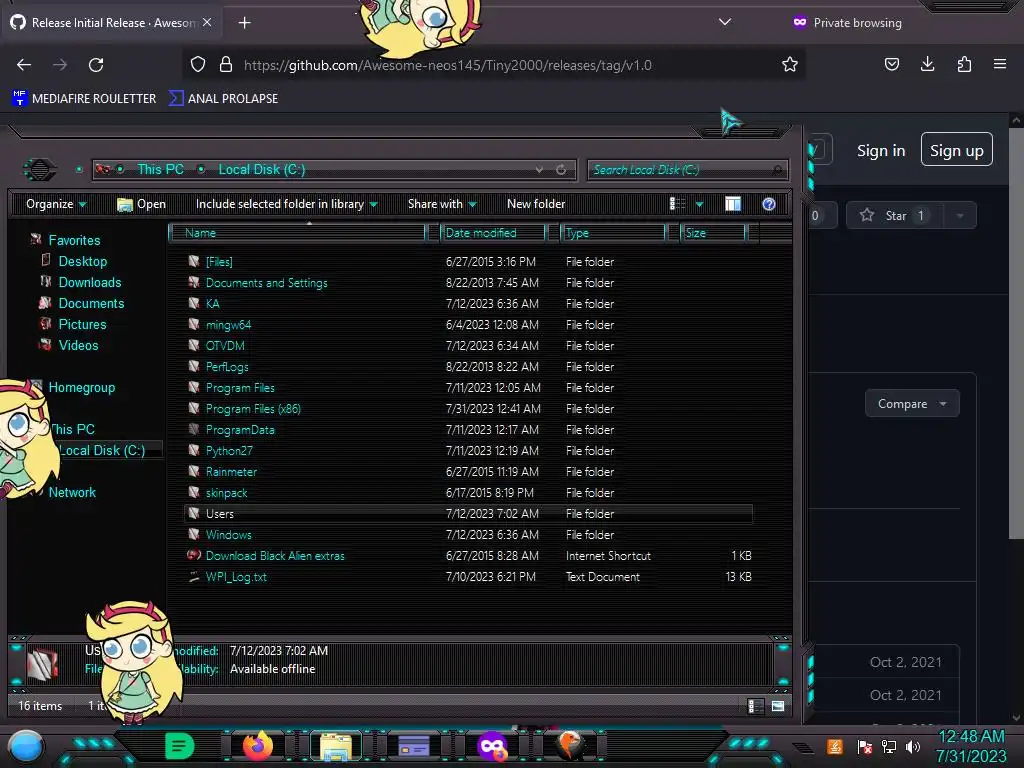Select Network in navigation pane
Viewport: 1024px width, 768px height.
coord(72,492)
